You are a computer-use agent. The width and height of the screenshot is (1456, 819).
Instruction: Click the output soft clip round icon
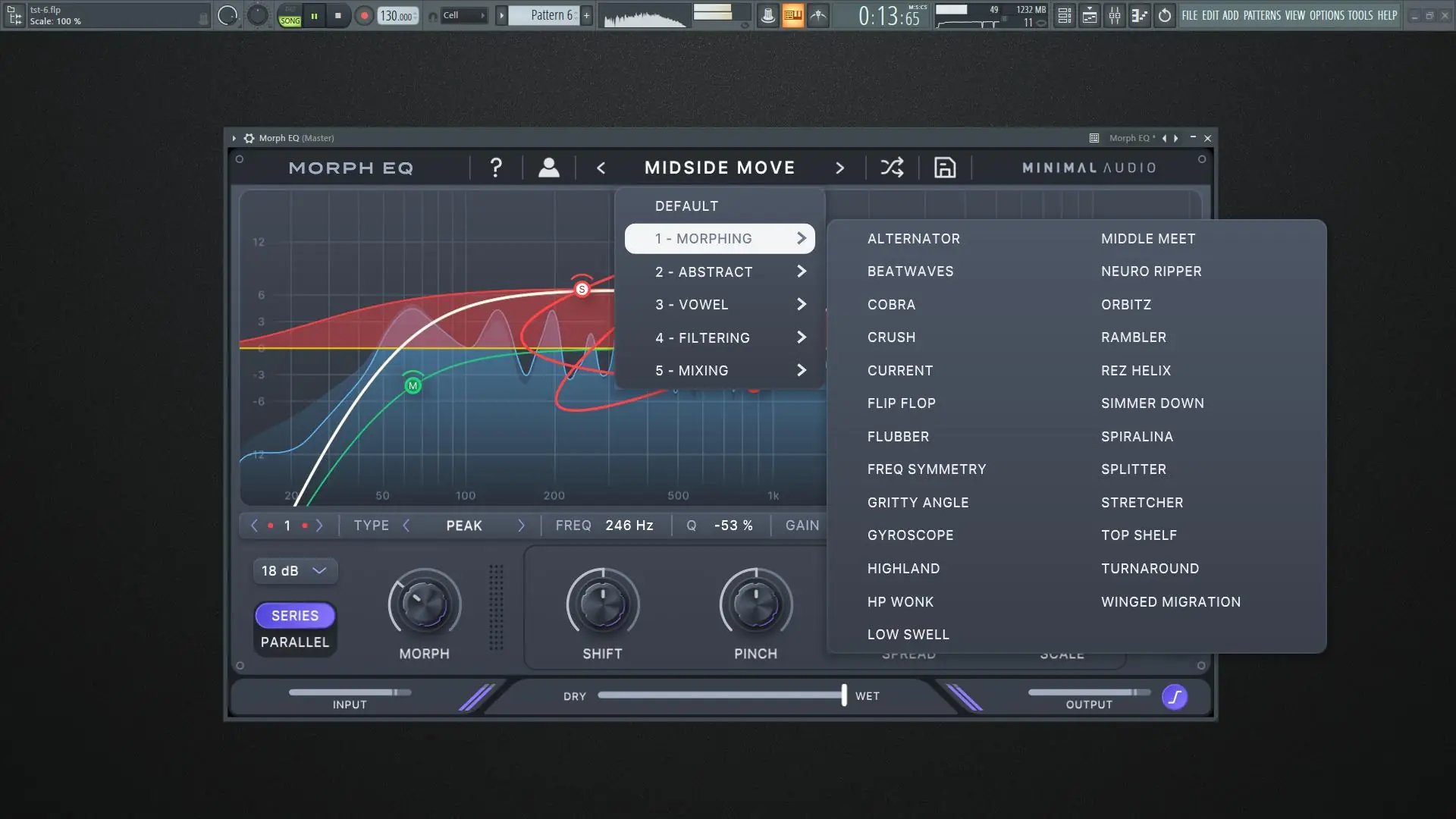(x=1175, y=697)
